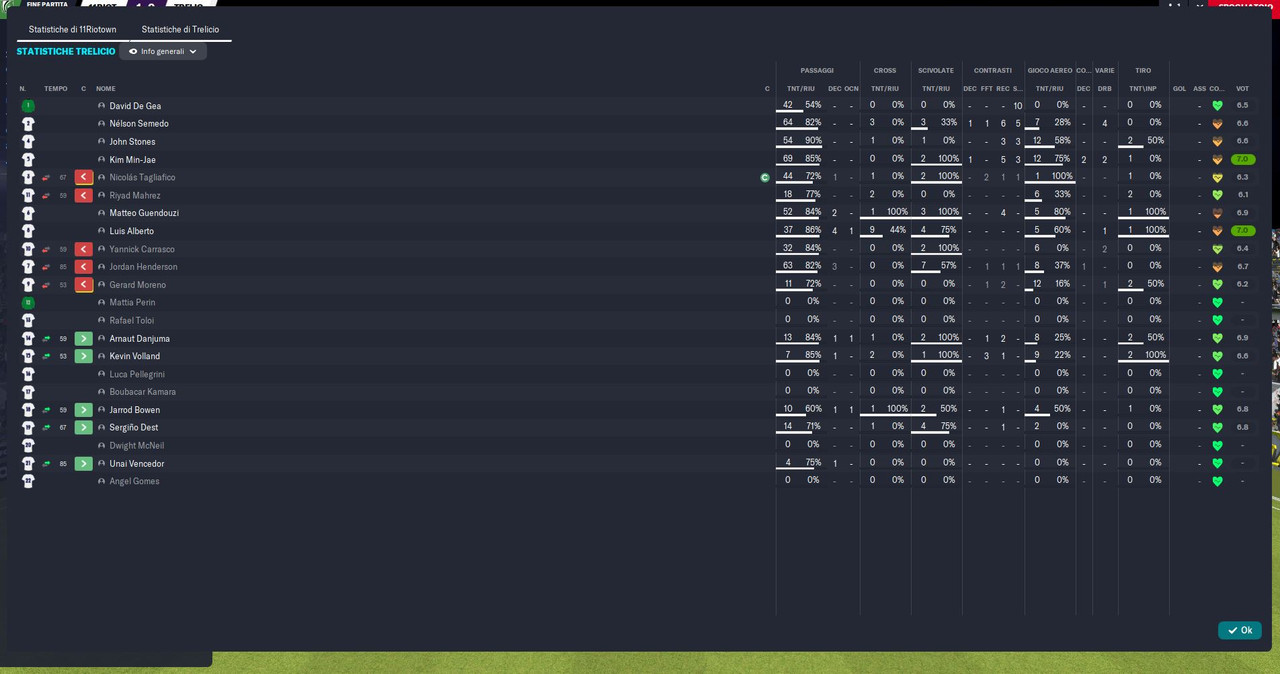This screenshot has height=674, width=1280.
Task: Click green substituted-on arrow for Arnaut Danjuma
Action: click(84, 338)
